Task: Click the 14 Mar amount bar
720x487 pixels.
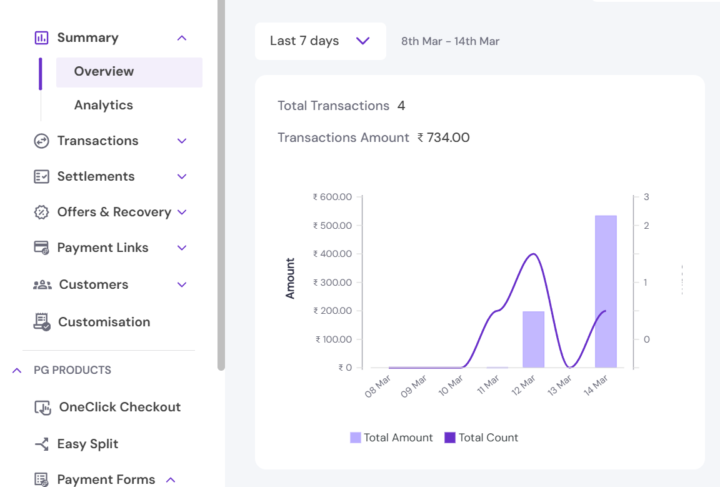Action: coord(606,291)
